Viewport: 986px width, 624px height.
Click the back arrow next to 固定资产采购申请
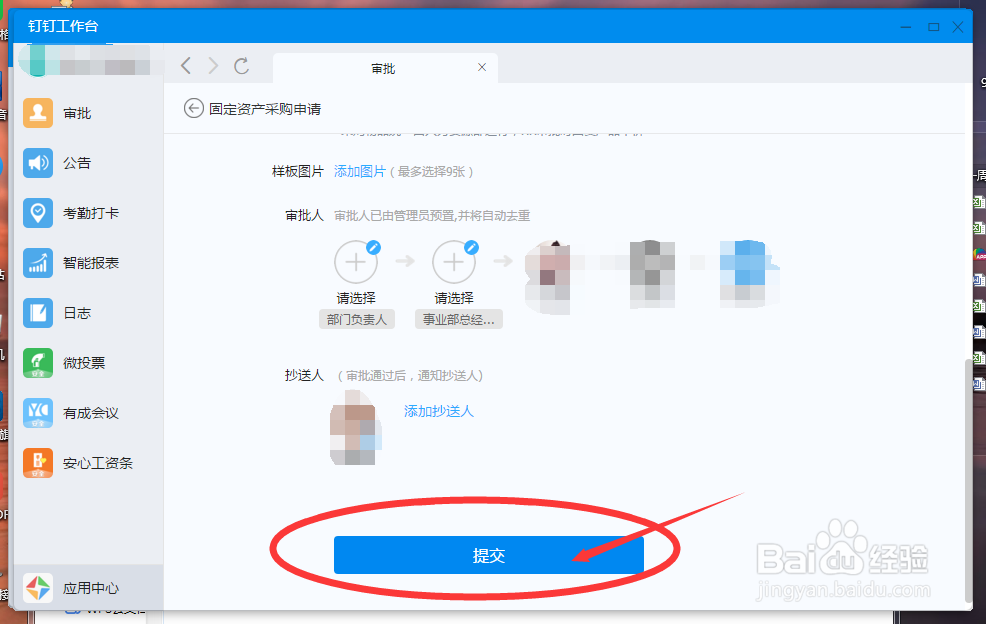coord(193,108)
